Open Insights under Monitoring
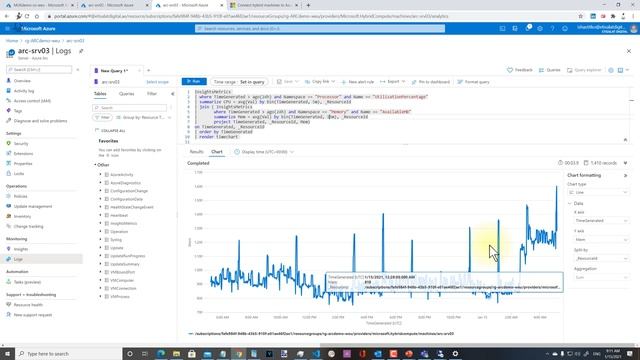This screenshot has height=360, width=640. pyautogui.click(x=21, y=249)
